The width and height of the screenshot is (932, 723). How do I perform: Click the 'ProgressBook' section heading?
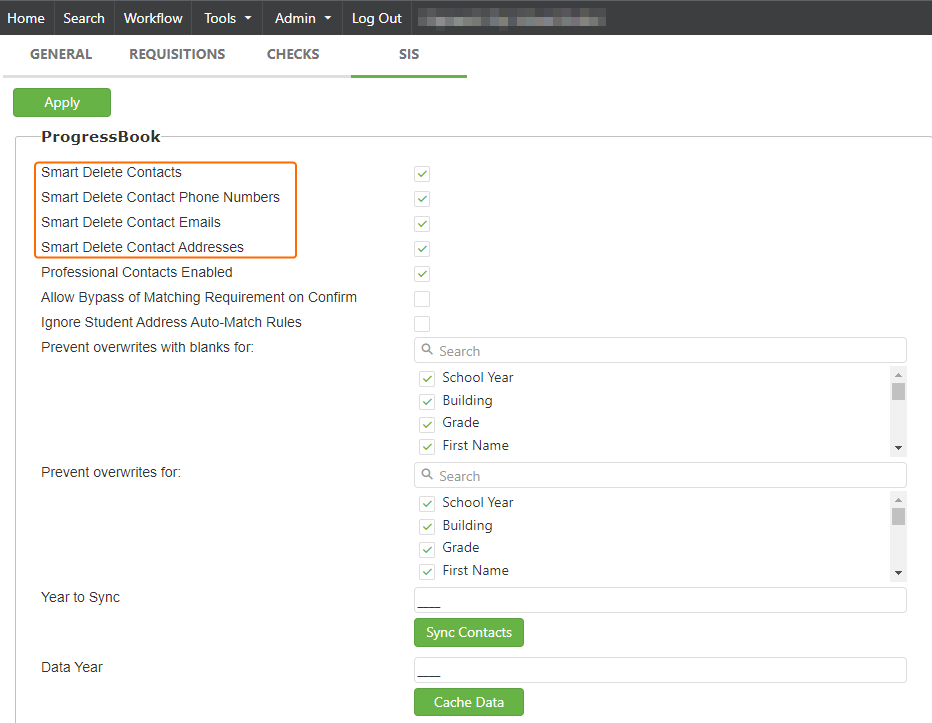(101, 137)
